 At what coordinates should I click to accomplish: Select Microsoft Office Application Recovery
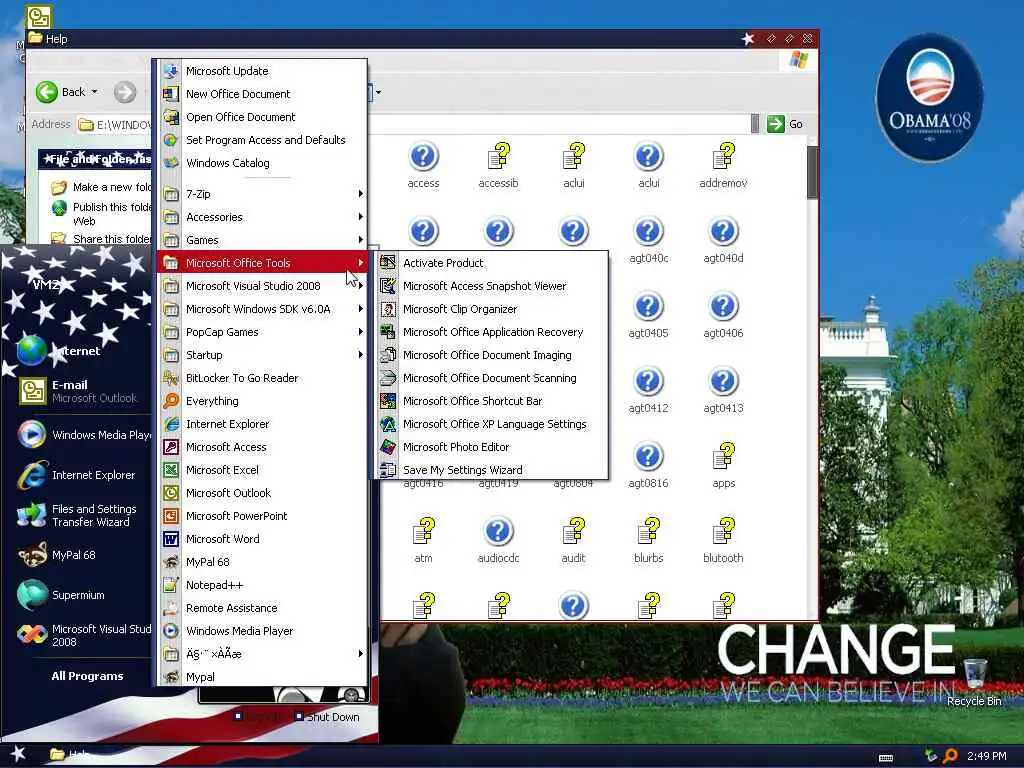pos(492,332)
